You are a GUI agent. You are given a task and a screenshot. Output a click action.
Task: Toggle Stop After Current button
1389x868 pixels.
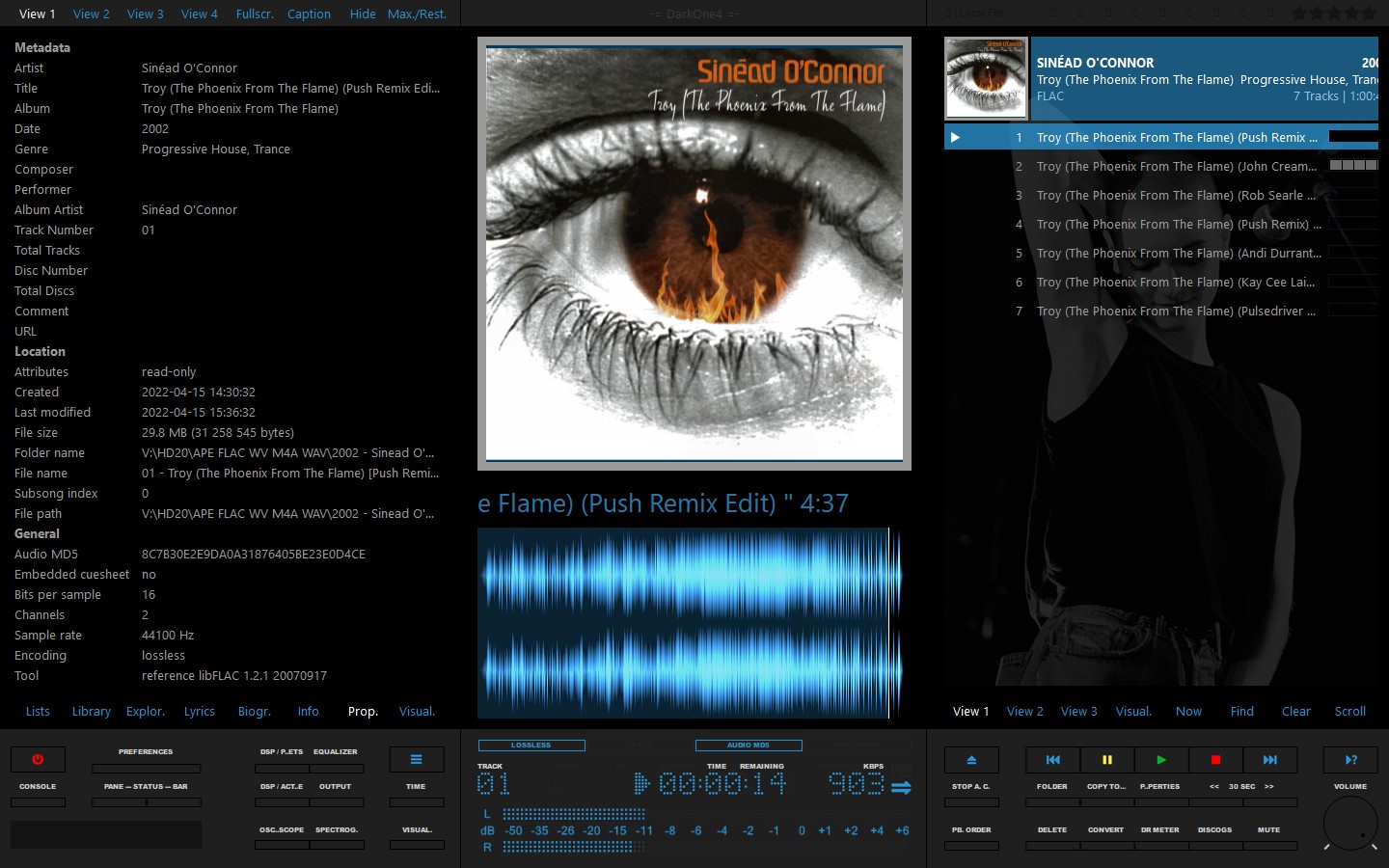(x=971, y=801)
